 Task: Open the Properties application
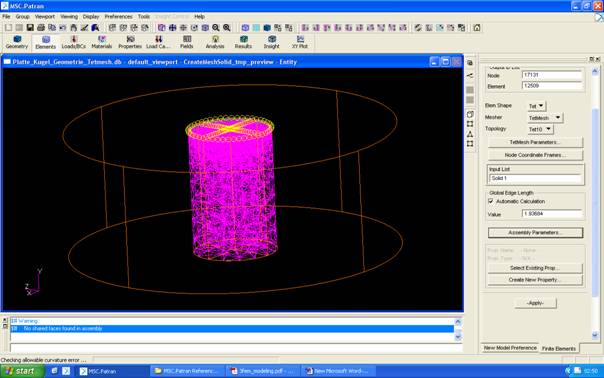130,42
